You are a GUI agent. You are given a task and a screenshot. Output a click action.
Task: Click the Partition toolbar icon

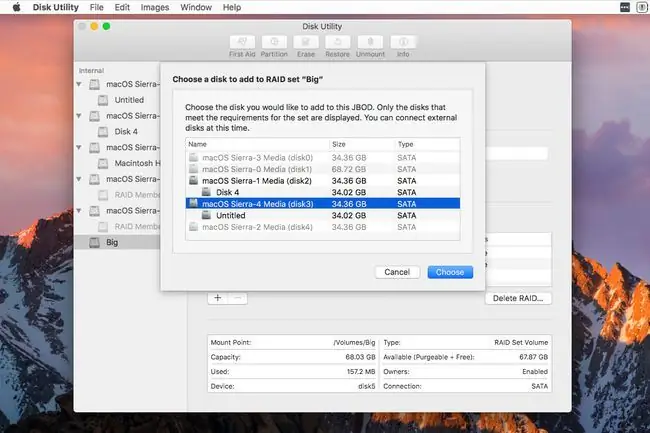274,42
